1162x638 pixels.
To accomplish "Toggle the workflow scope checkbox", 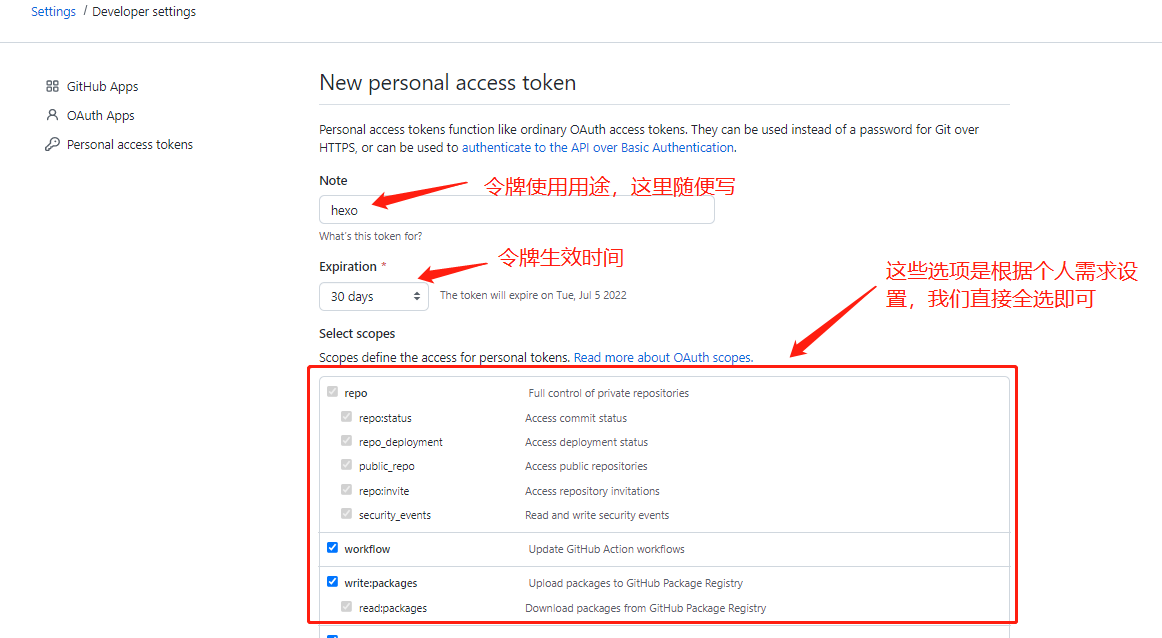I will (x=332, y=548).
